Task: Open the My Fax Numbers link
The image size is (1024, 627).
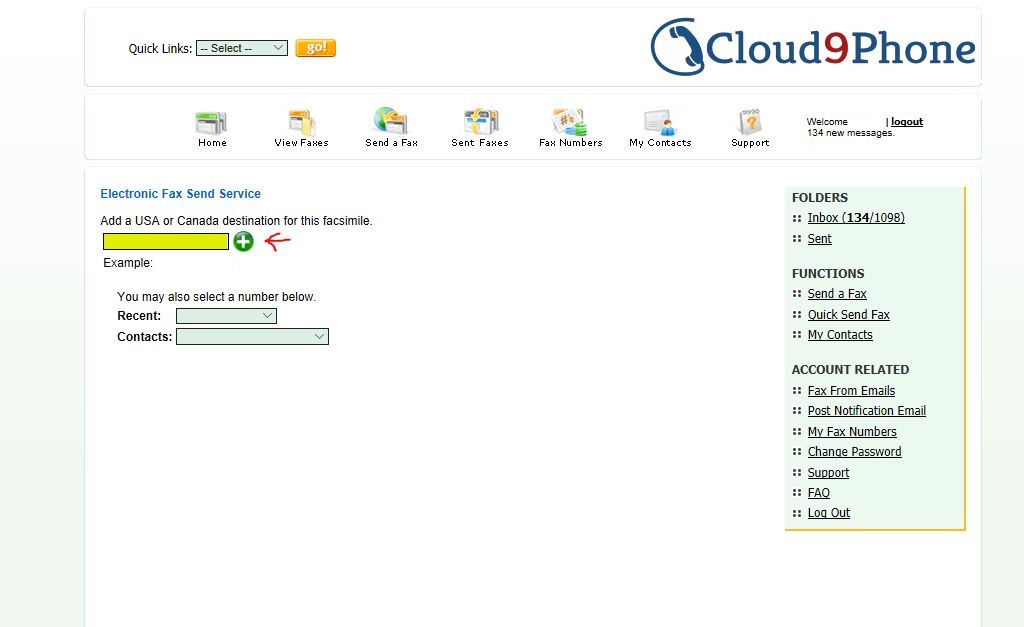Action: (x=852, y=431)
